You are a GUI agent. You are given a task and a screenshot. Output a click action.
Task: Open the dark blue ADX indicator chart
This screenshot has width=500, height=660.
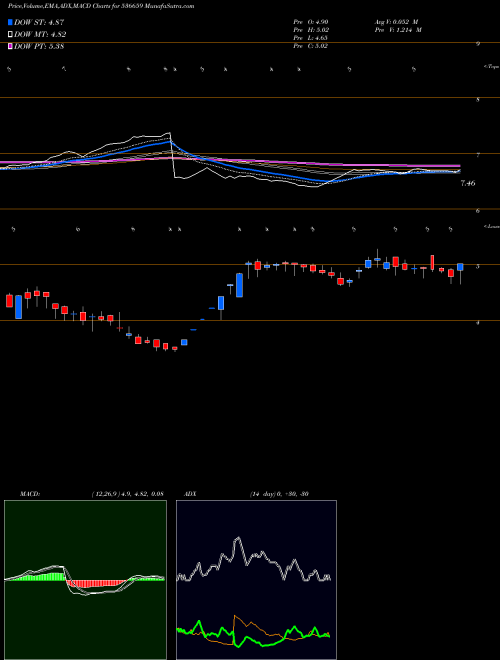256,580
